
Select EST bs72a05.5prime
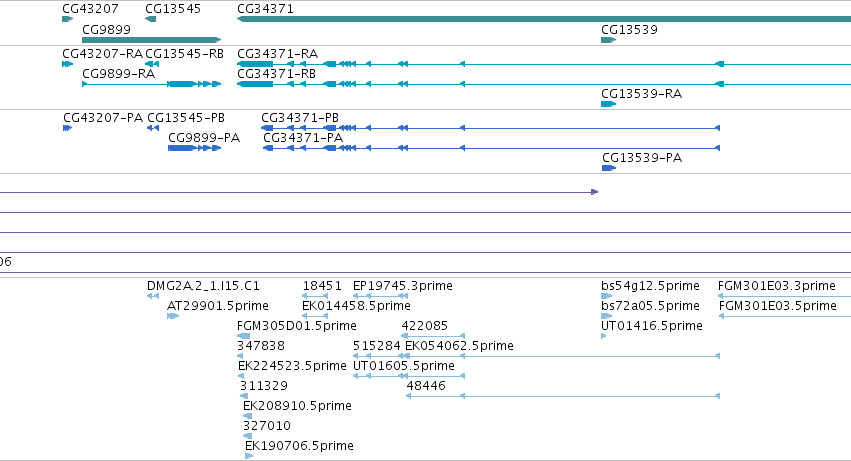point(650,306)
